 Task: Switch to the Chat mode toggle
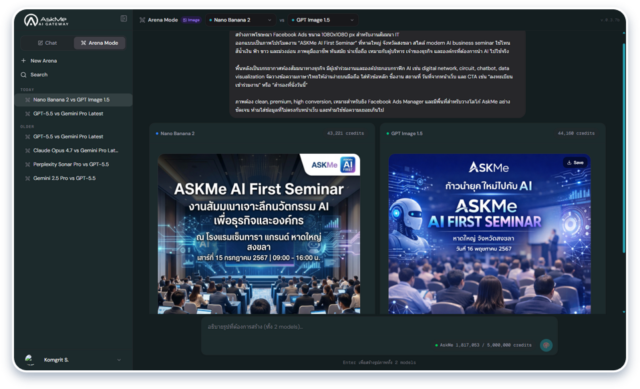(47, 43)
